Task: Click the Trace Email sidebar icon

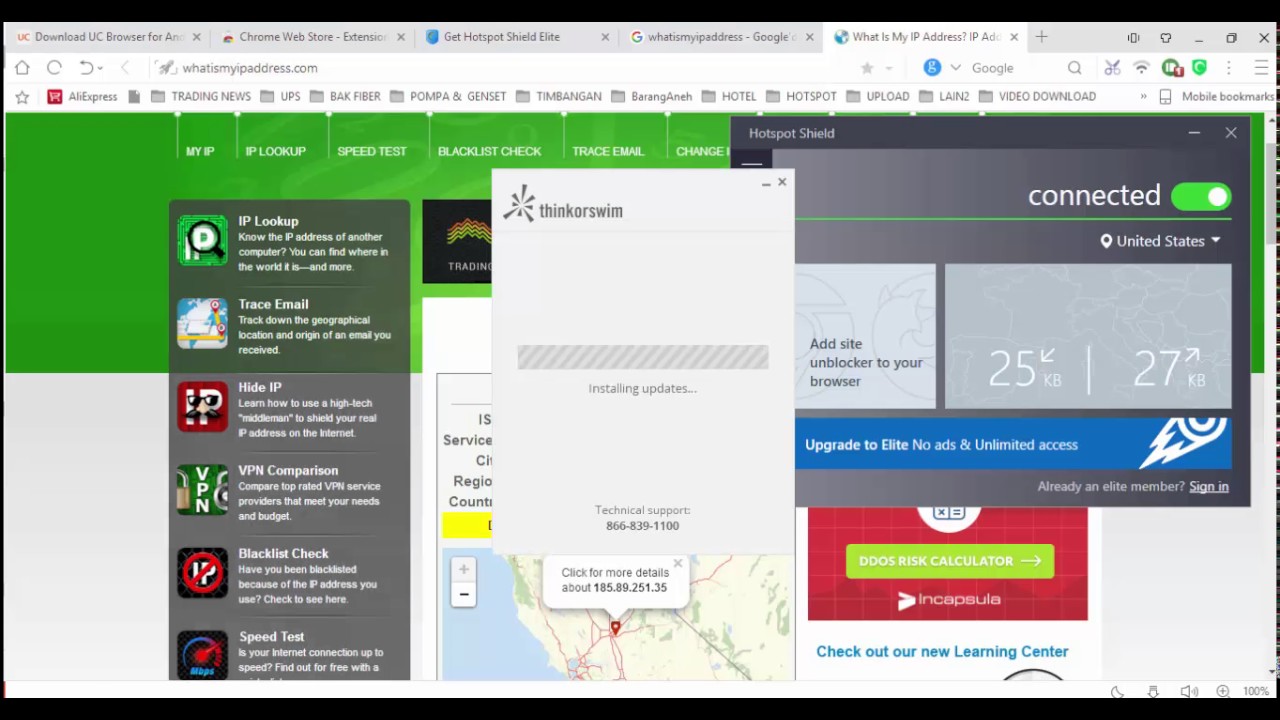Action: (202, 323)
